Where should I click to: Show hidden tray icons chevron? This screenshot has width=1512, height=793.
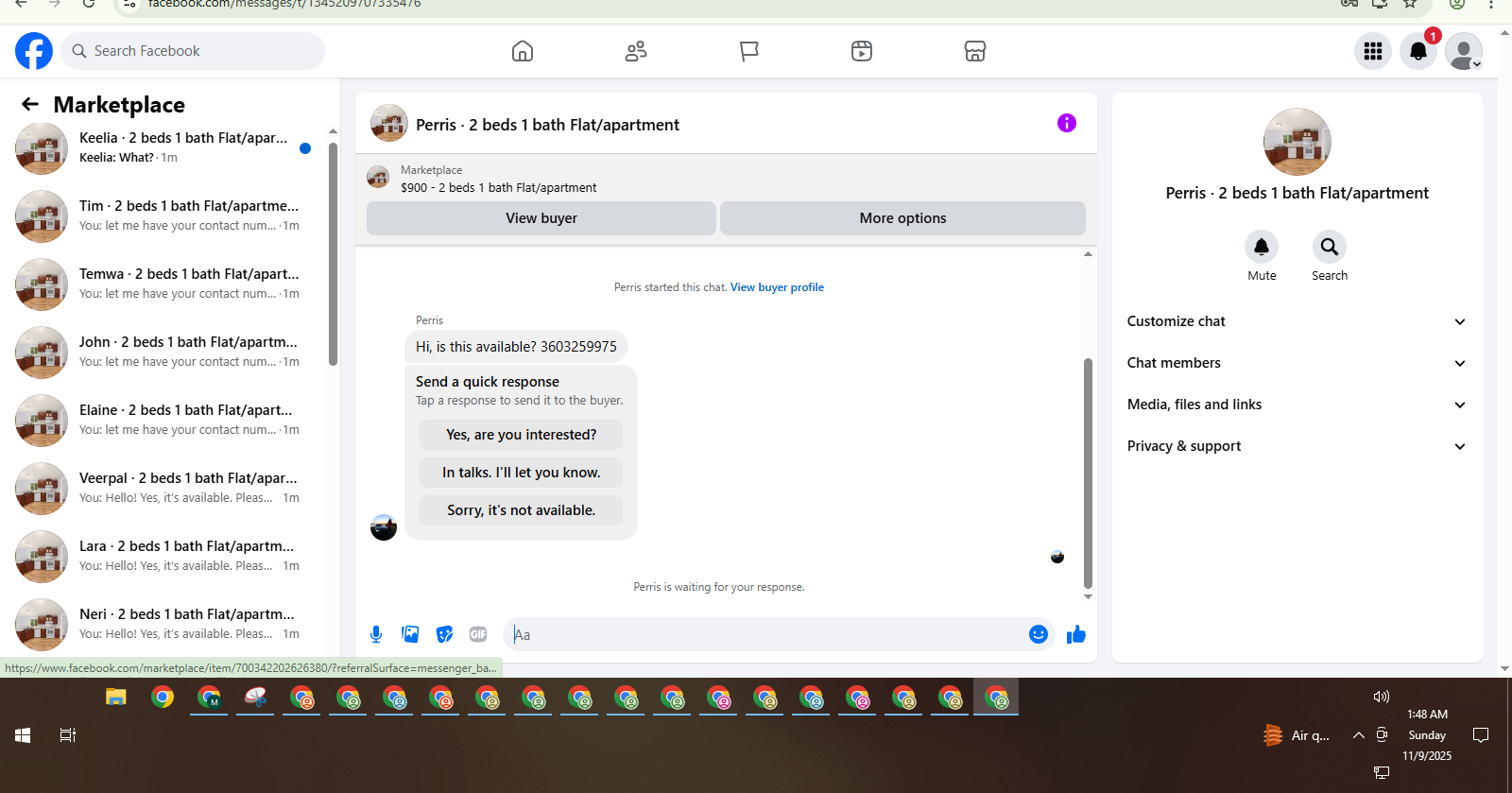[1359, 735]
